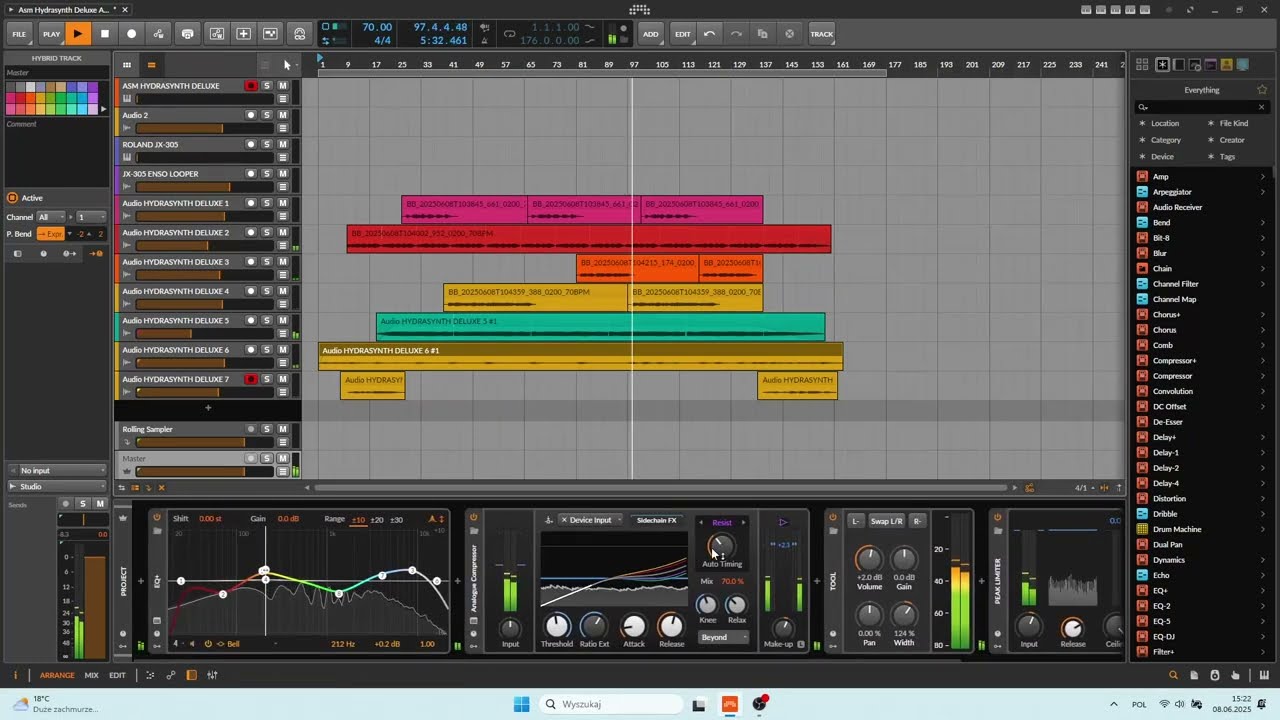
Task: Open the Sidechain FX slot
Action: [657, 520]
